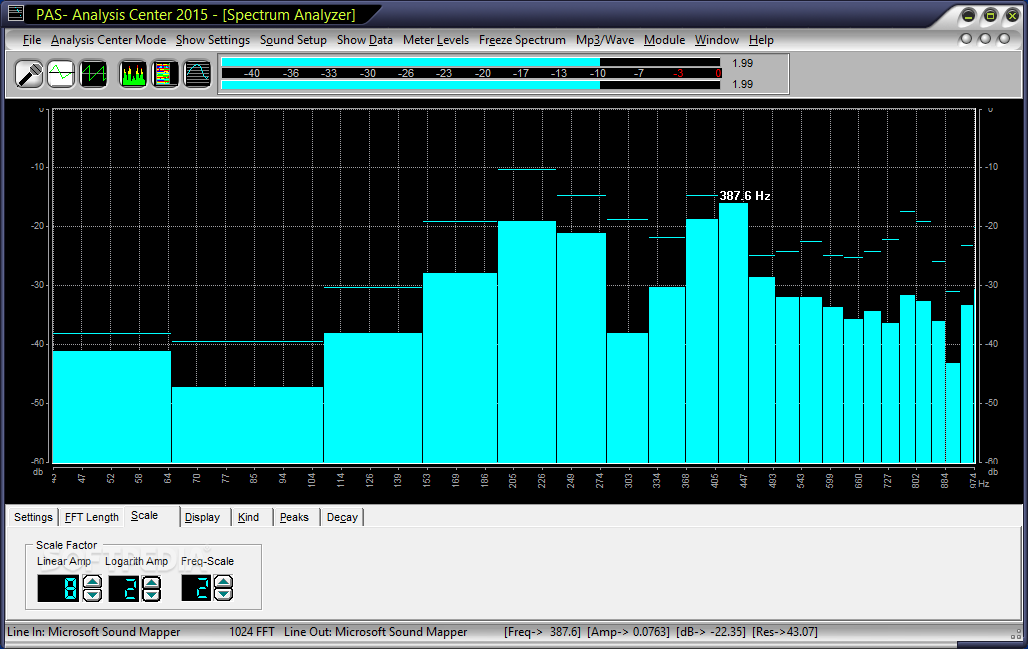Switch to the Settings tab
Viewport: 1028px width, 649px height.
tap(33, 517)
